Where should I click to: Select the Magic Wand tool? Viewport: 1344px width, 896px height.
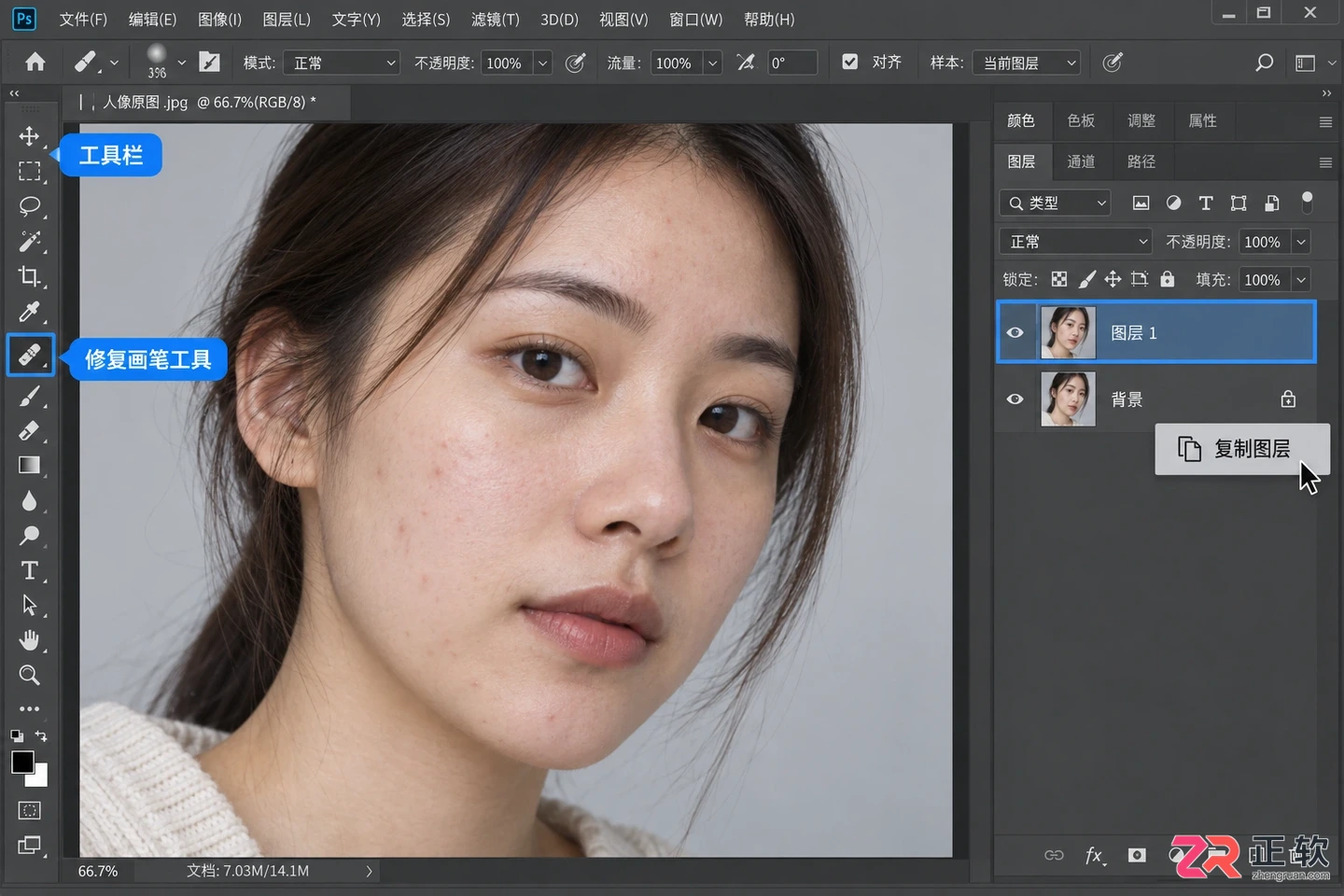point(29,242)
